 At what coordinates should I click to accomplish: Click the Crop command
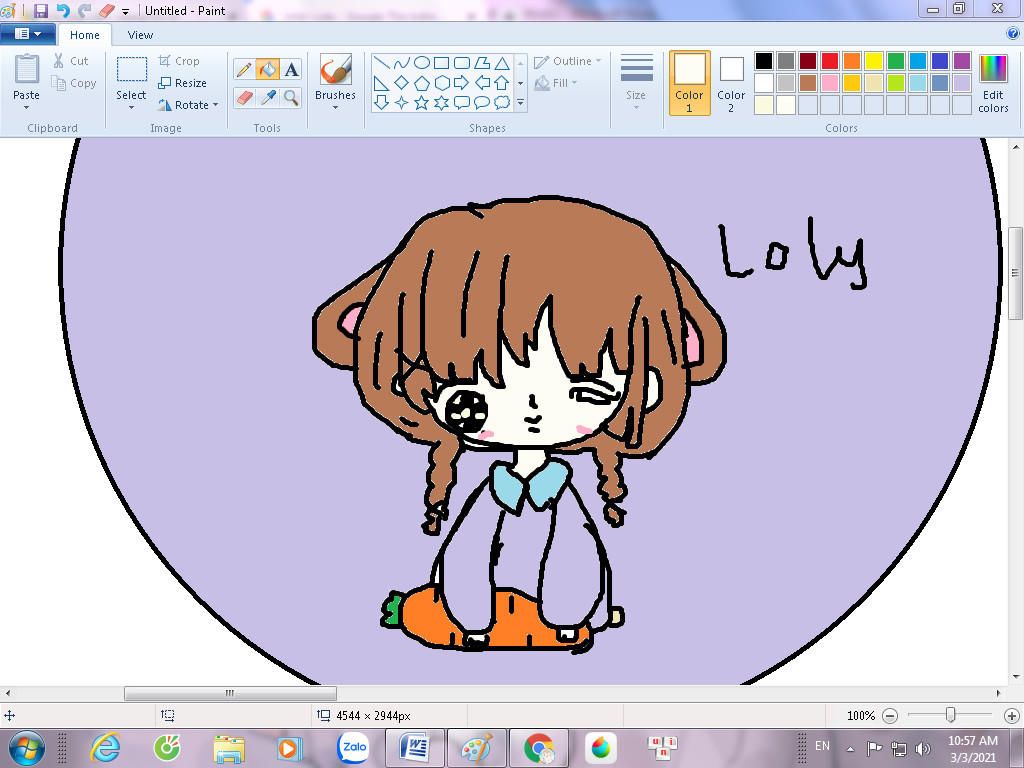click(179, 61)
